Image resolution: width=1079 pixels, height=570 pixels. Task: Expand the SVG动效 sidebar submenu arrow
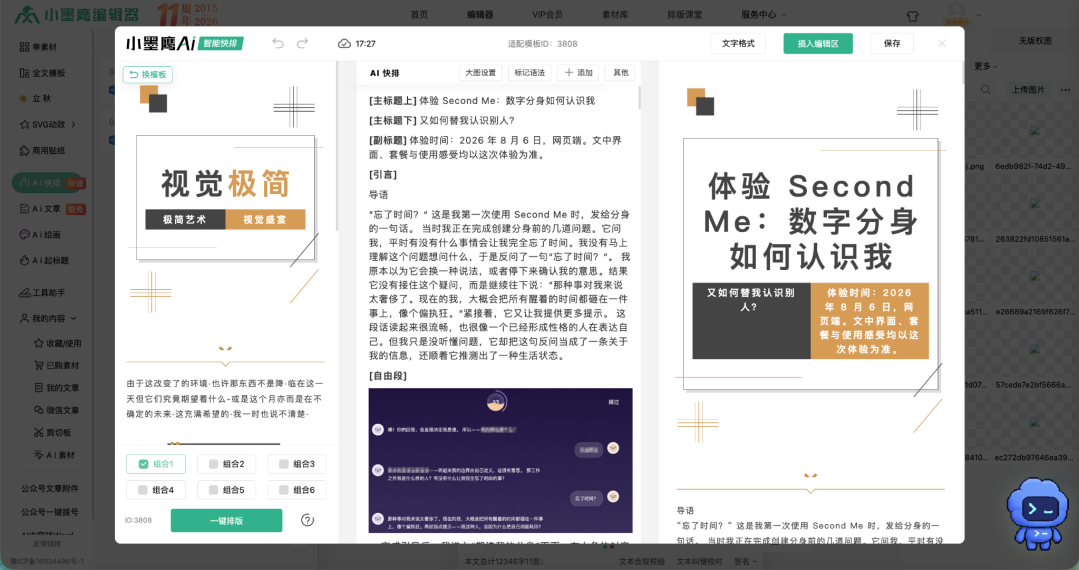tap(74, 125)
